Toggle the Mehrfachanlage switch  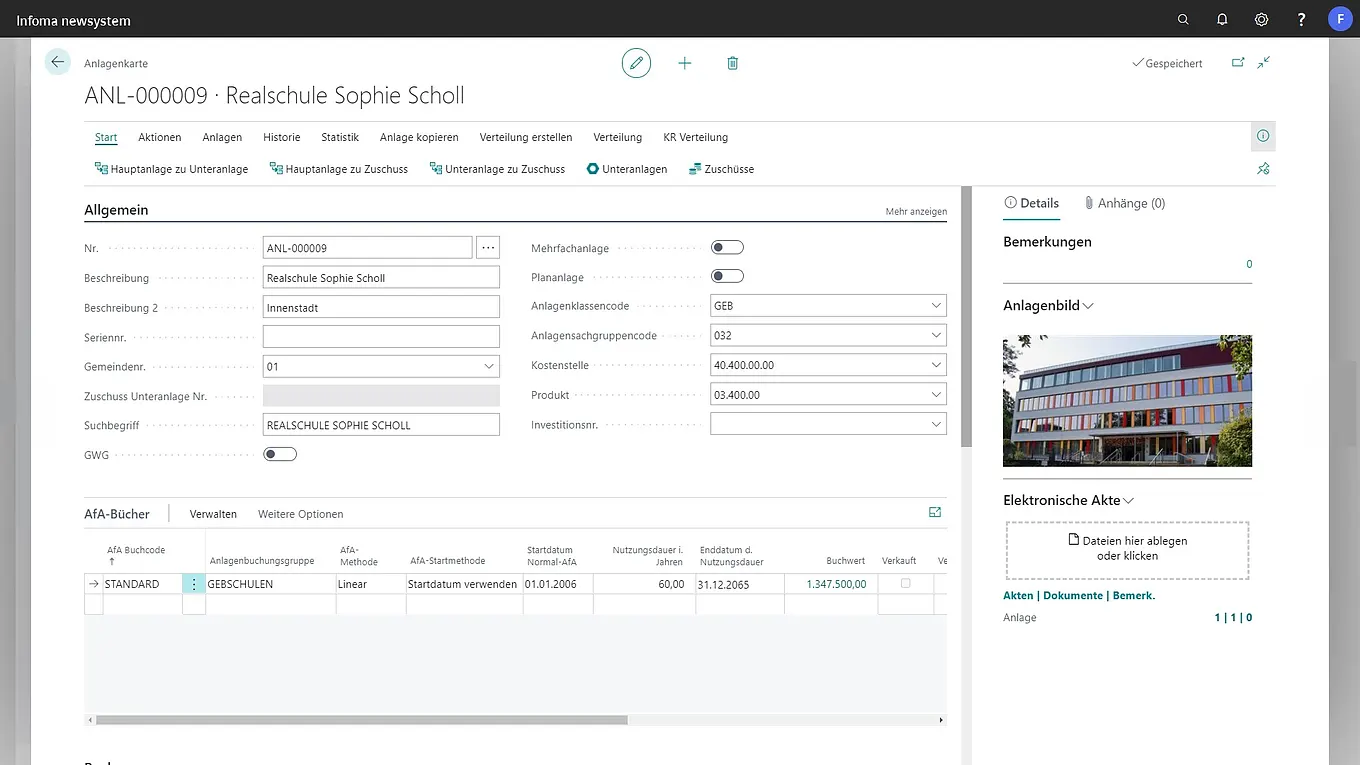(727, 247)
